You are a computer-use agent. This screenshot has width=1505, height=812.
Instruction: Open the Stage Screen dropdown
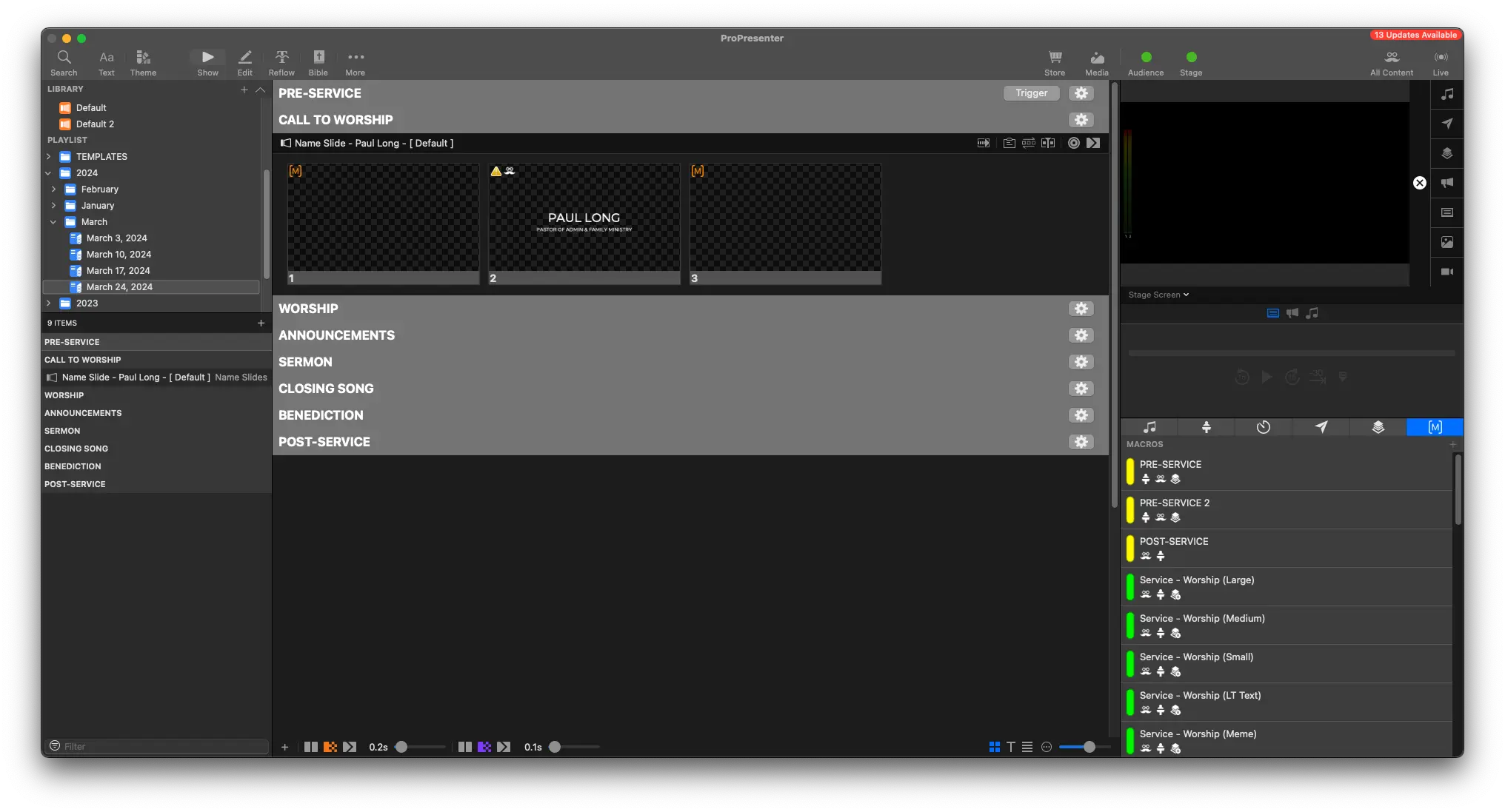pos(1158,295)
